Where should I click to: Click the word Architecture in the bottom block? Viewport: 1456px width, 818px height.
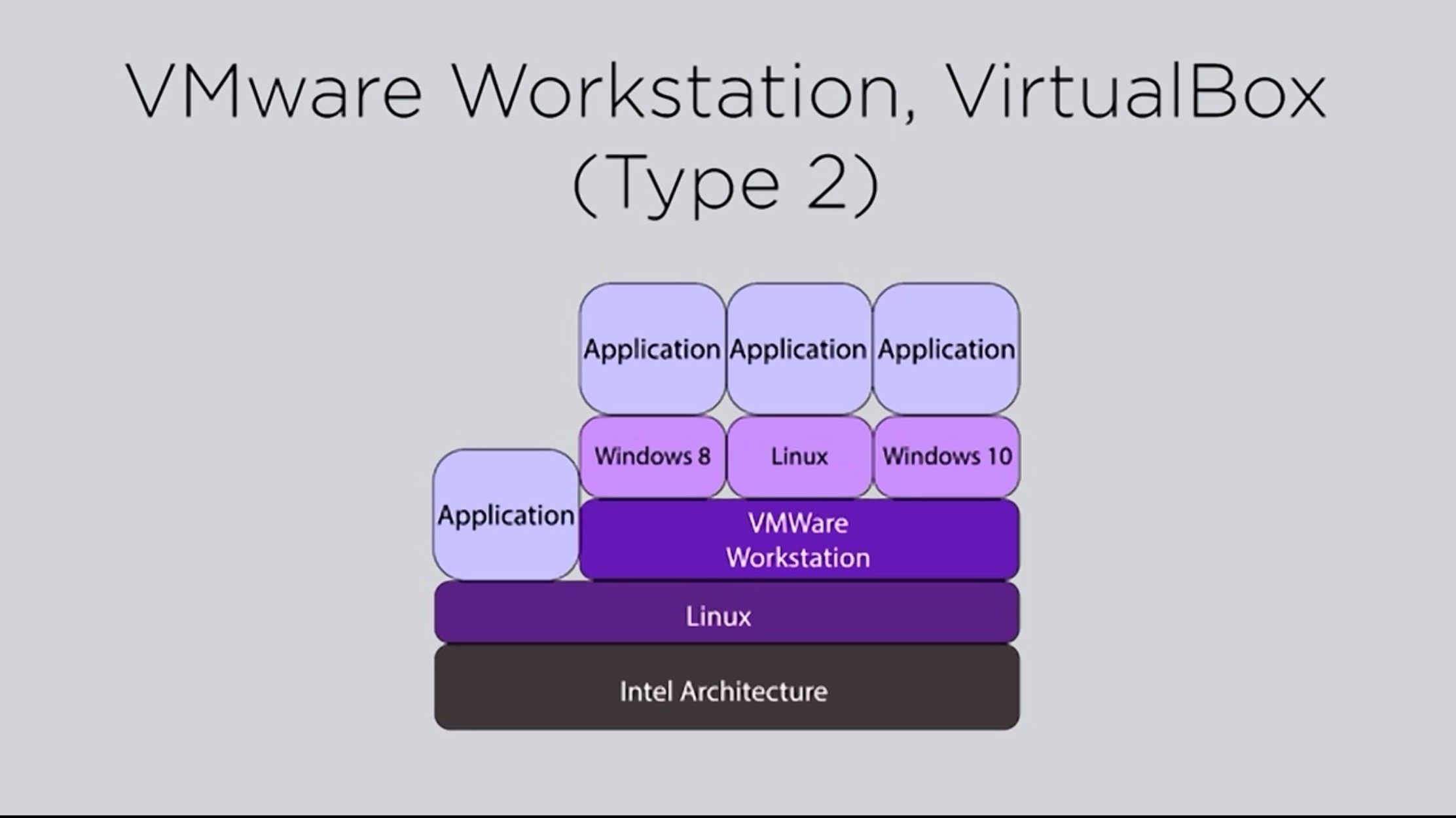pyautogui.click(x=754, y=692)
